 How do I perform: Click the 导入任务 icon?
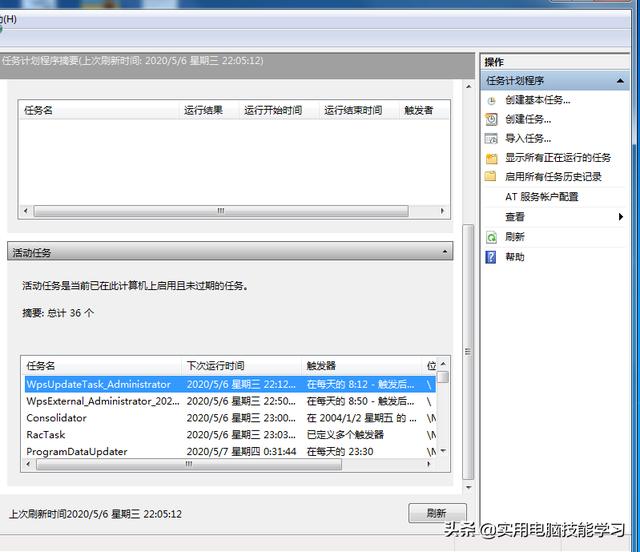[491, 139]
